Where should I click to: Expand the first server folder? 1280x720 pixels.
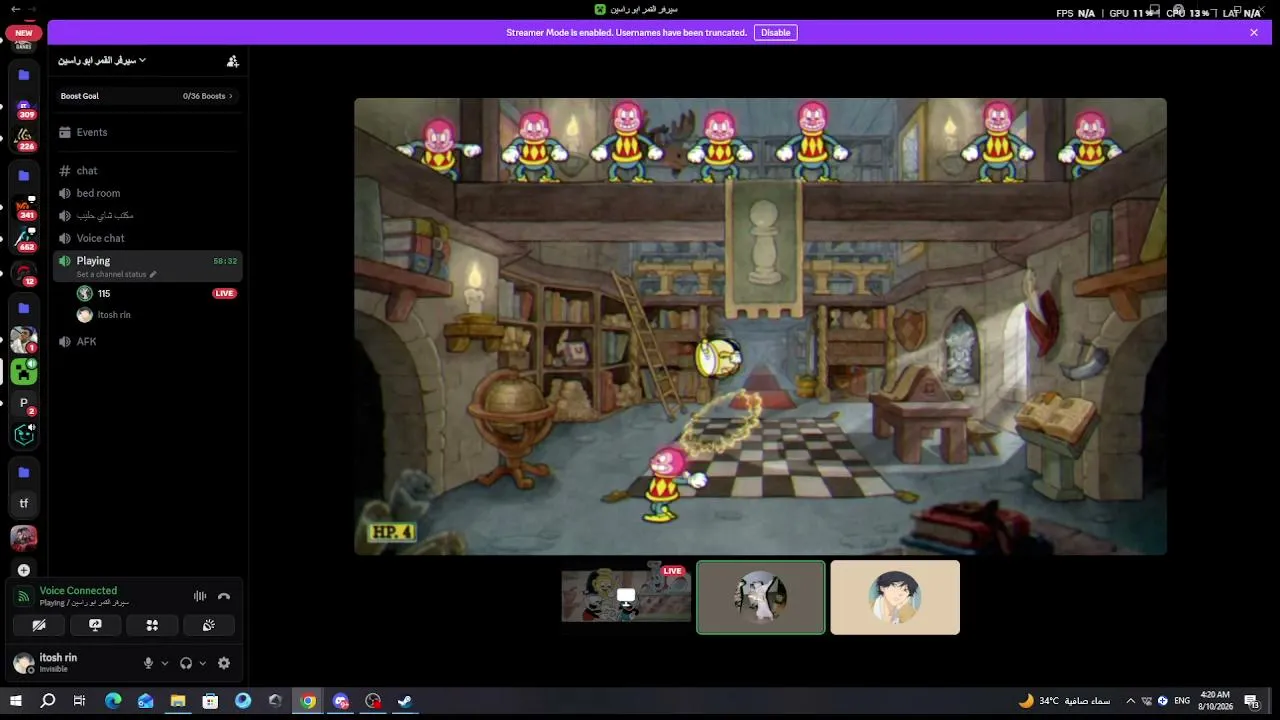(x=24, y=75)
